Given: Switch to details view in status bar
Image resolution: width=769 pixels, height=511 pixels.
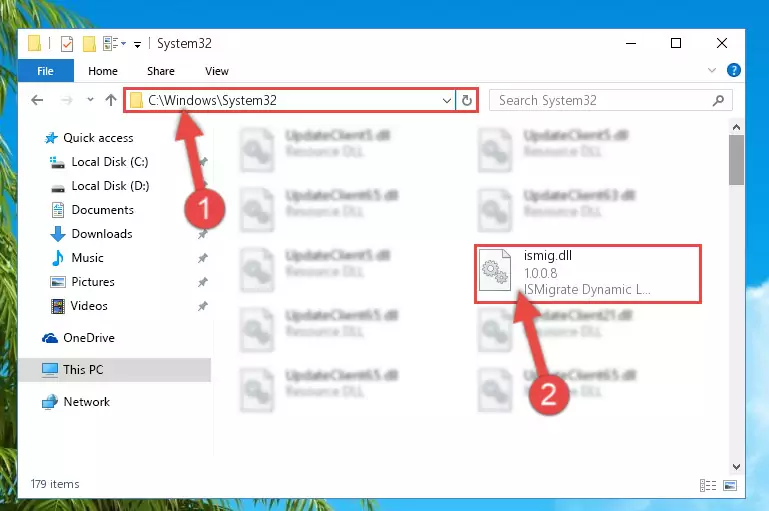Looking at the screenshot, I should click(x=708, y=485).
